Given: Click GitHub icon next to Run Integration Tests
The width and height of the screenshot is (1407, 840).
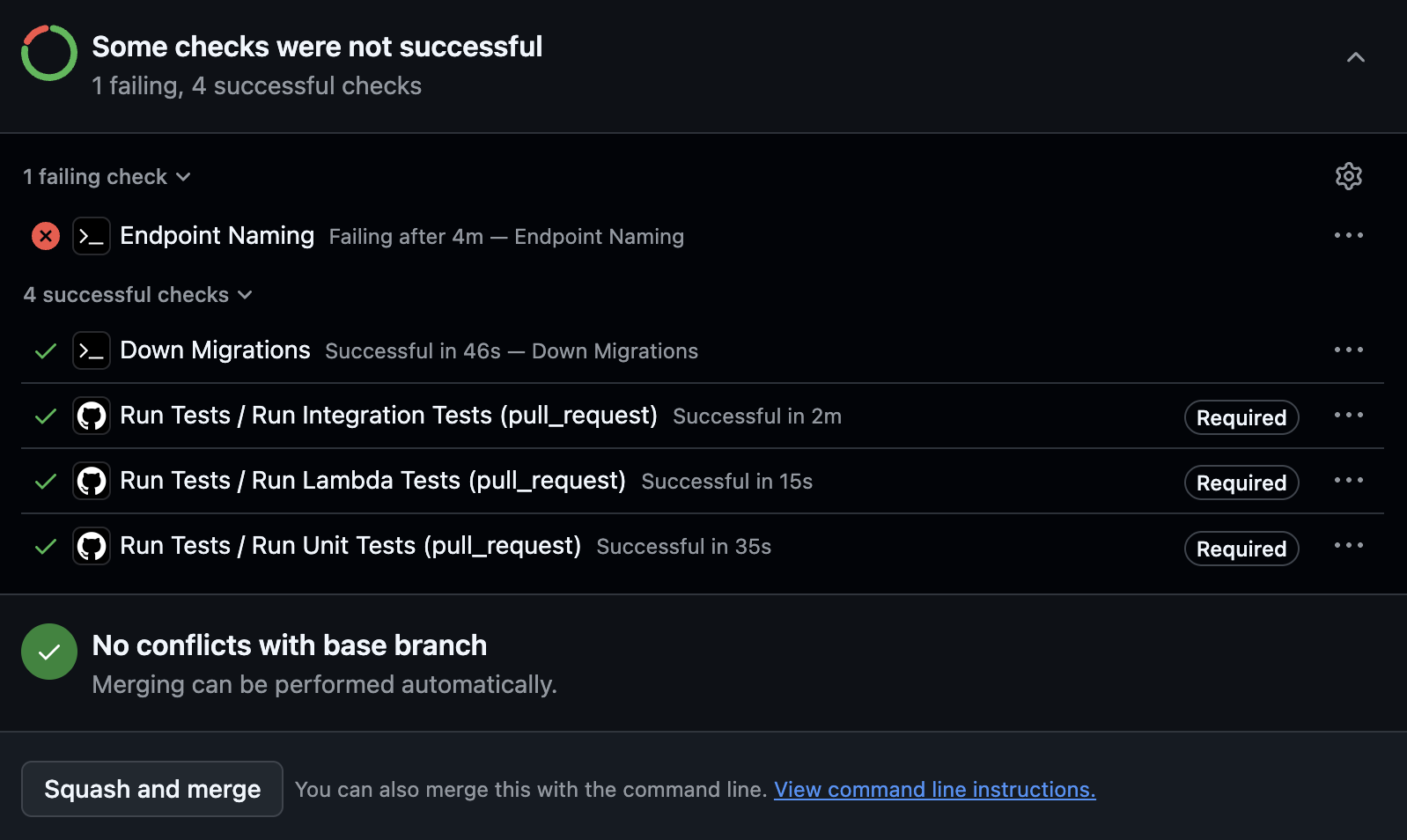Looking at the screenshot, I should point(92,416).
